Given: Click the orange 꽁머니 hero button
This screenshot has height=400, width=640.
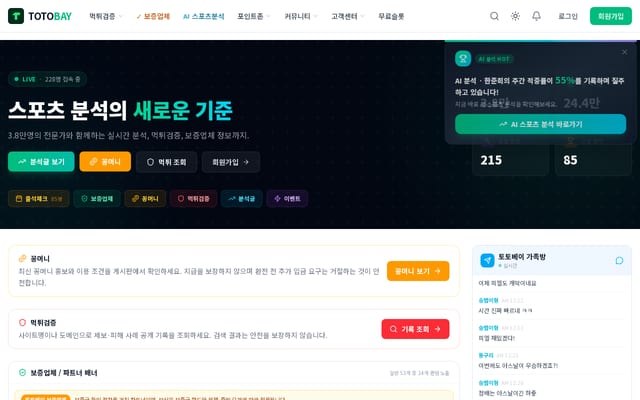Looking at the screenshot, I should (x=105, y=162).
